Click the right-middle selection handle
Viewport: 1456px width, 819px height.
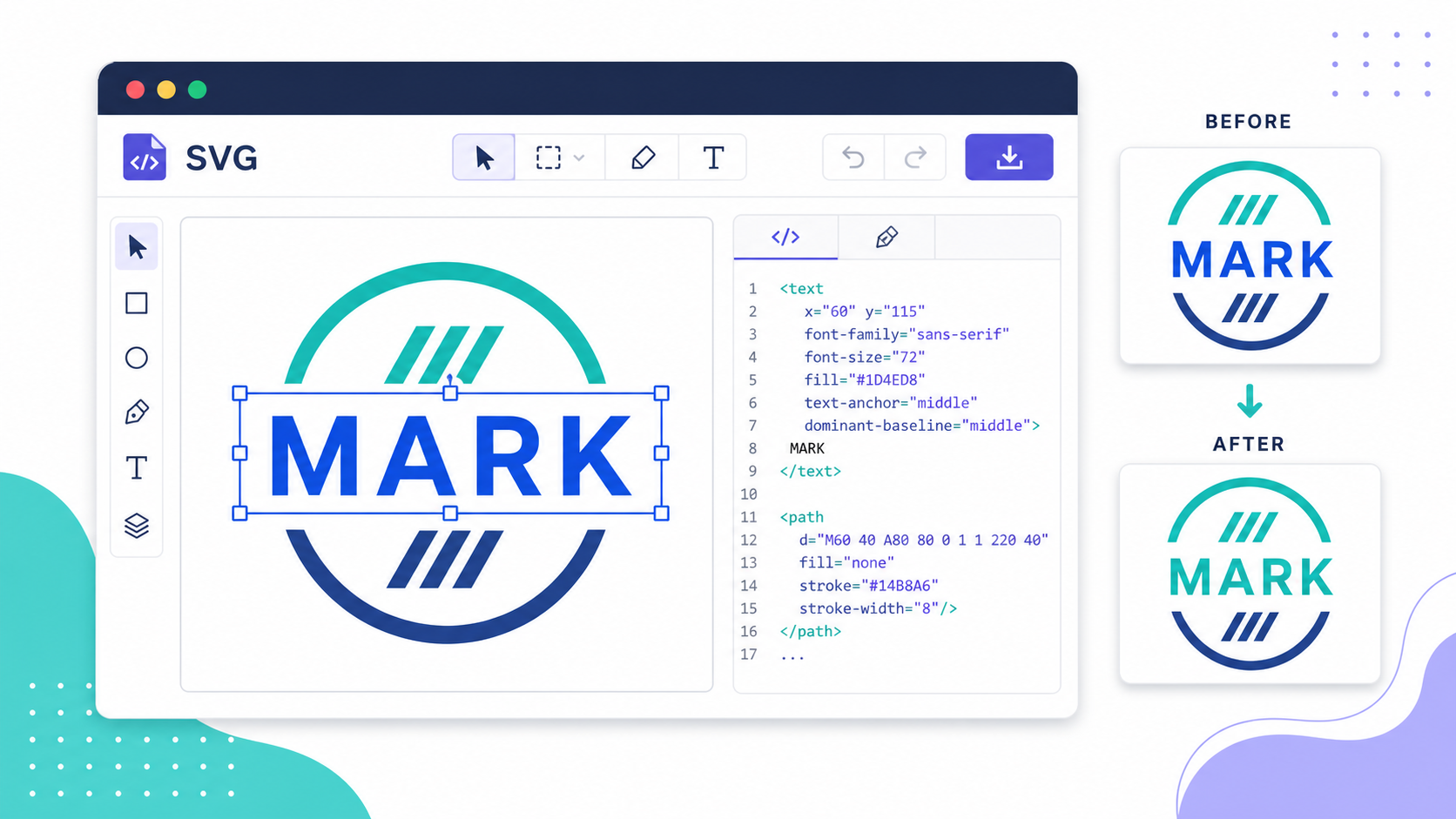point(662,453)
